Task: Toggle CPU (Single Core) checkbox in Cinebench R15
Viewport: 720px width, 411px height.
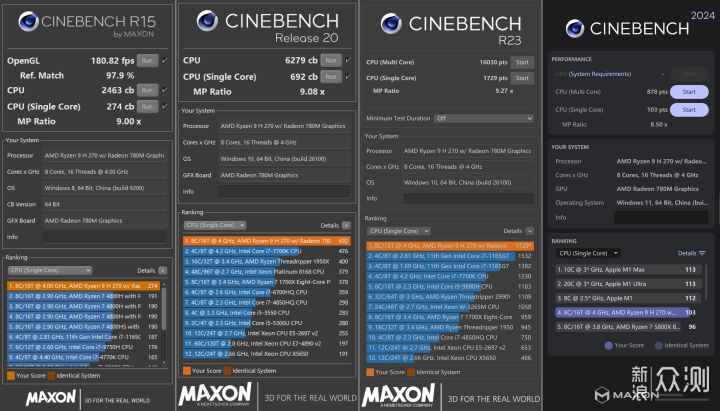Action: pos(165,106)
